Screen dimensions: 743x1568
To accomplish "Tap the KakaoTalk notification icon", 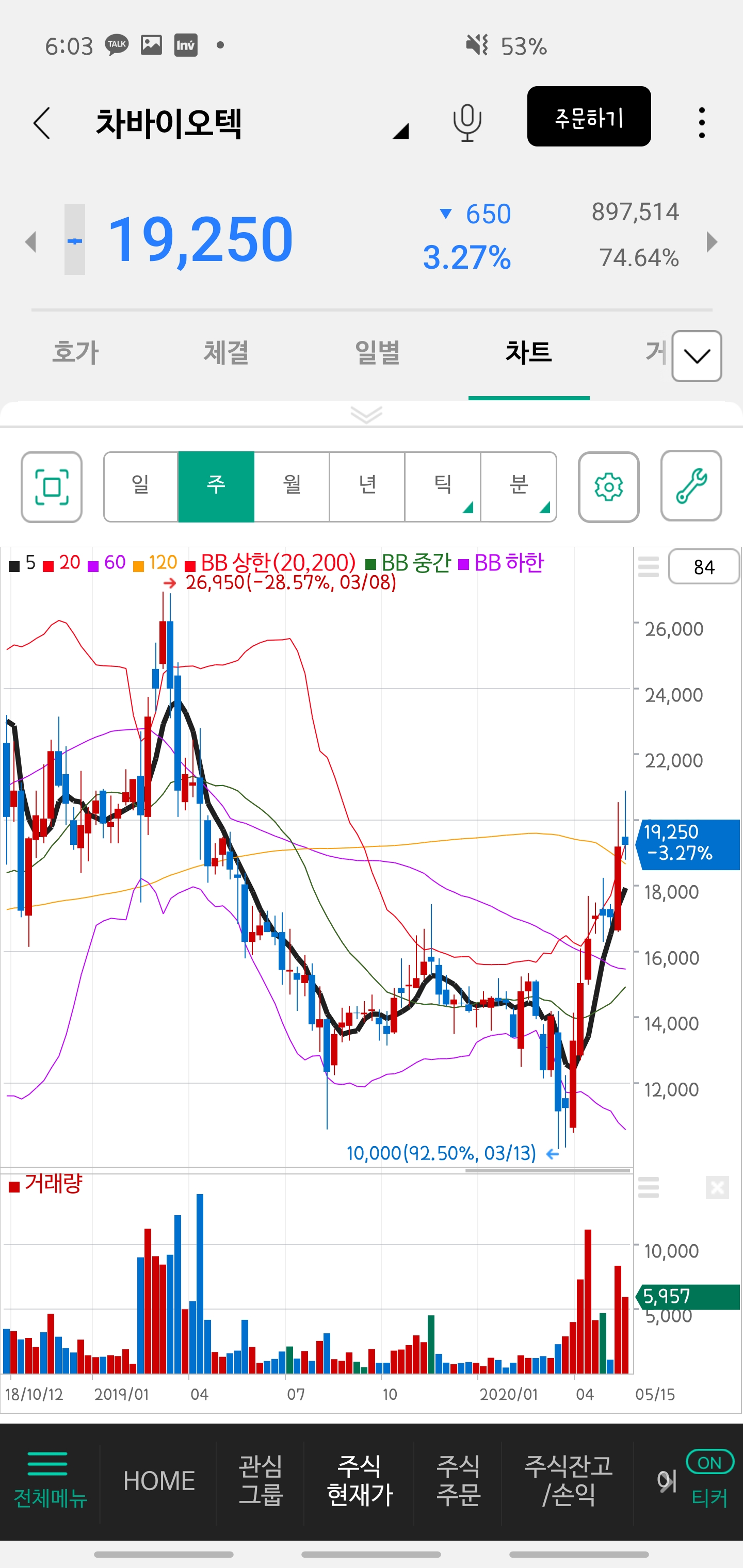I will point(116,45).
